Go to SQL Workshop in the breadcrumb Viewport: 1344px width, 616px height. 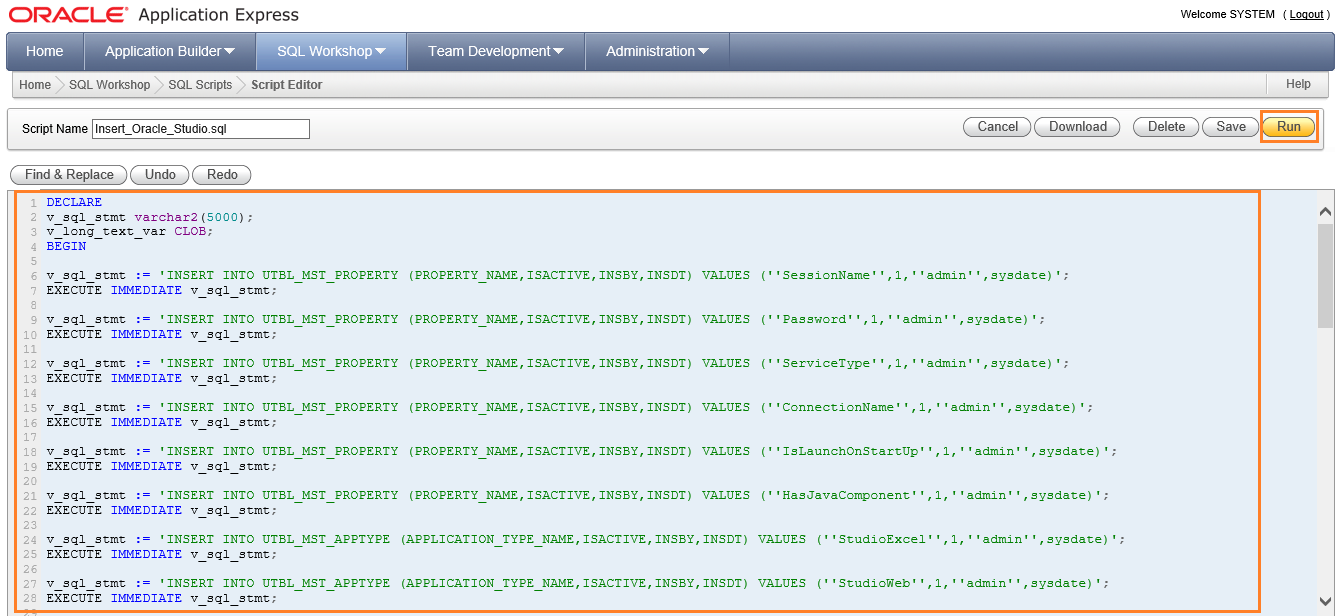(x=109, y=85)
